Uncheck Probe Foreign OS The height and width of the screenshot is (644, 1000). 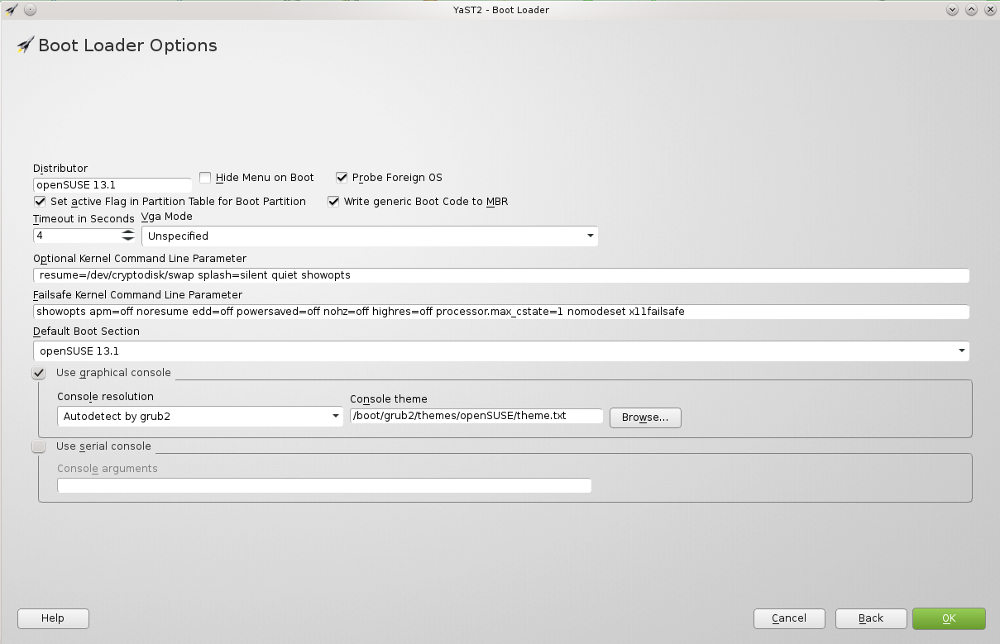click(x=342, y=177)
